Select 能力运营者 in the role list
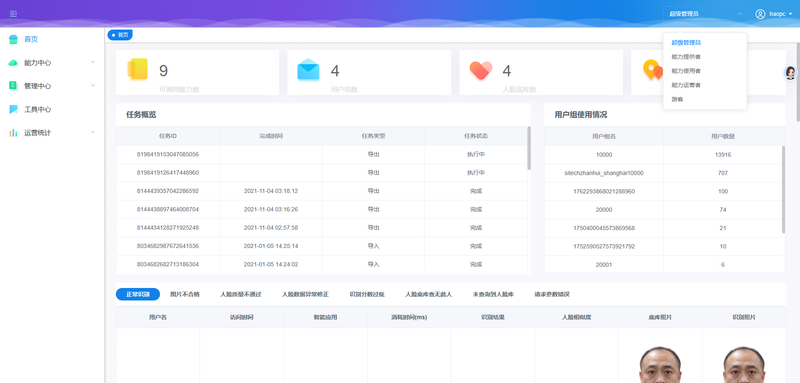The height and width of the screenshot is (383, 800). point(686,85)
